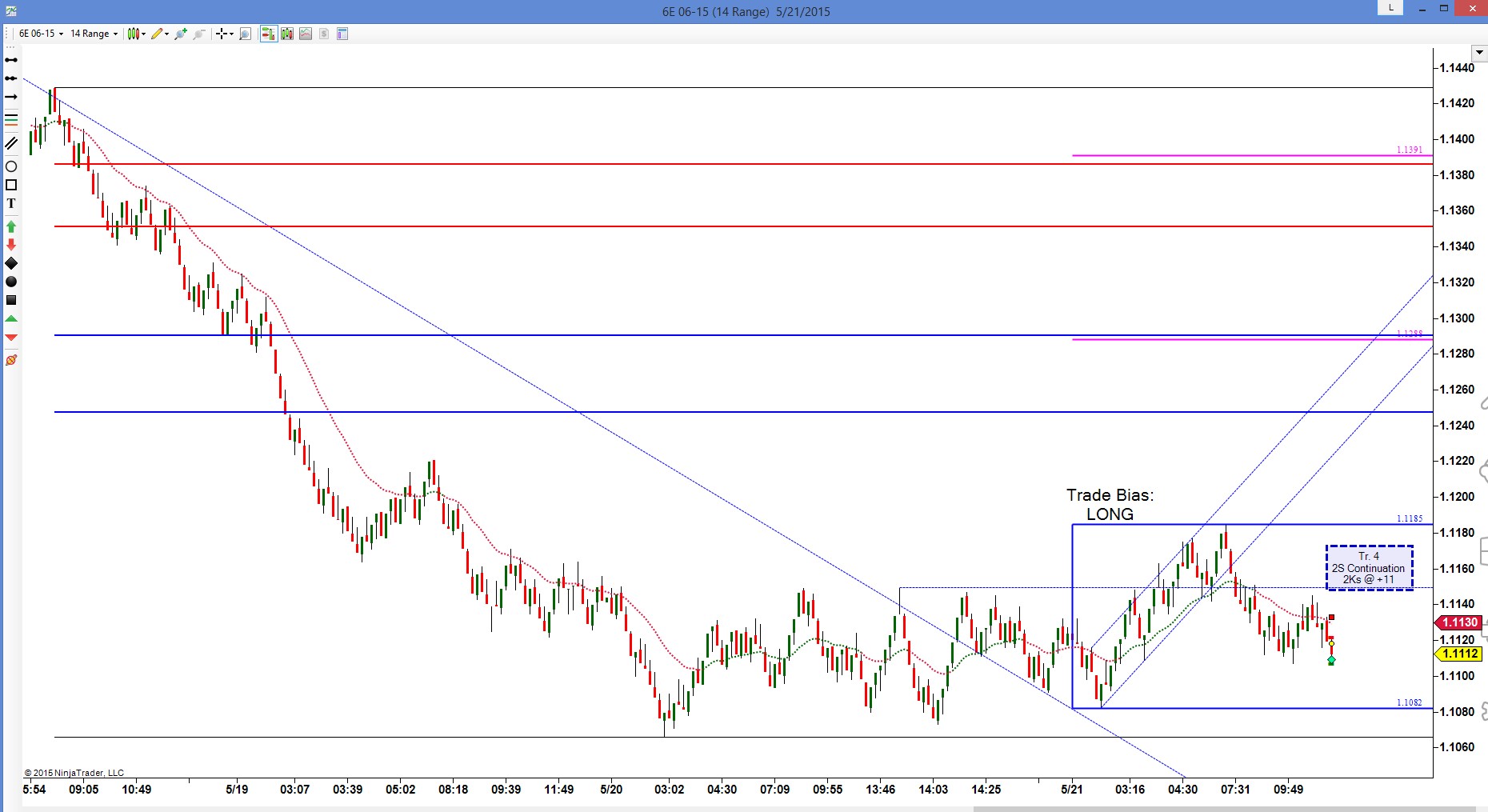This screenshot has width=1488, height=812.
Task: Select the black filled Square marker tool
Action: click(x=11, y=300)
